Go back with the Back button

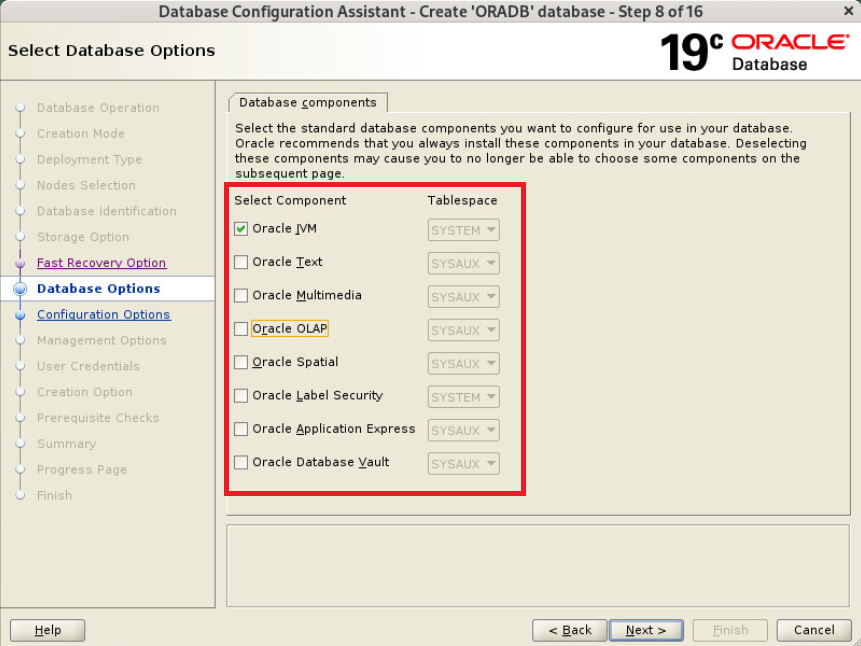pos(570,630)
